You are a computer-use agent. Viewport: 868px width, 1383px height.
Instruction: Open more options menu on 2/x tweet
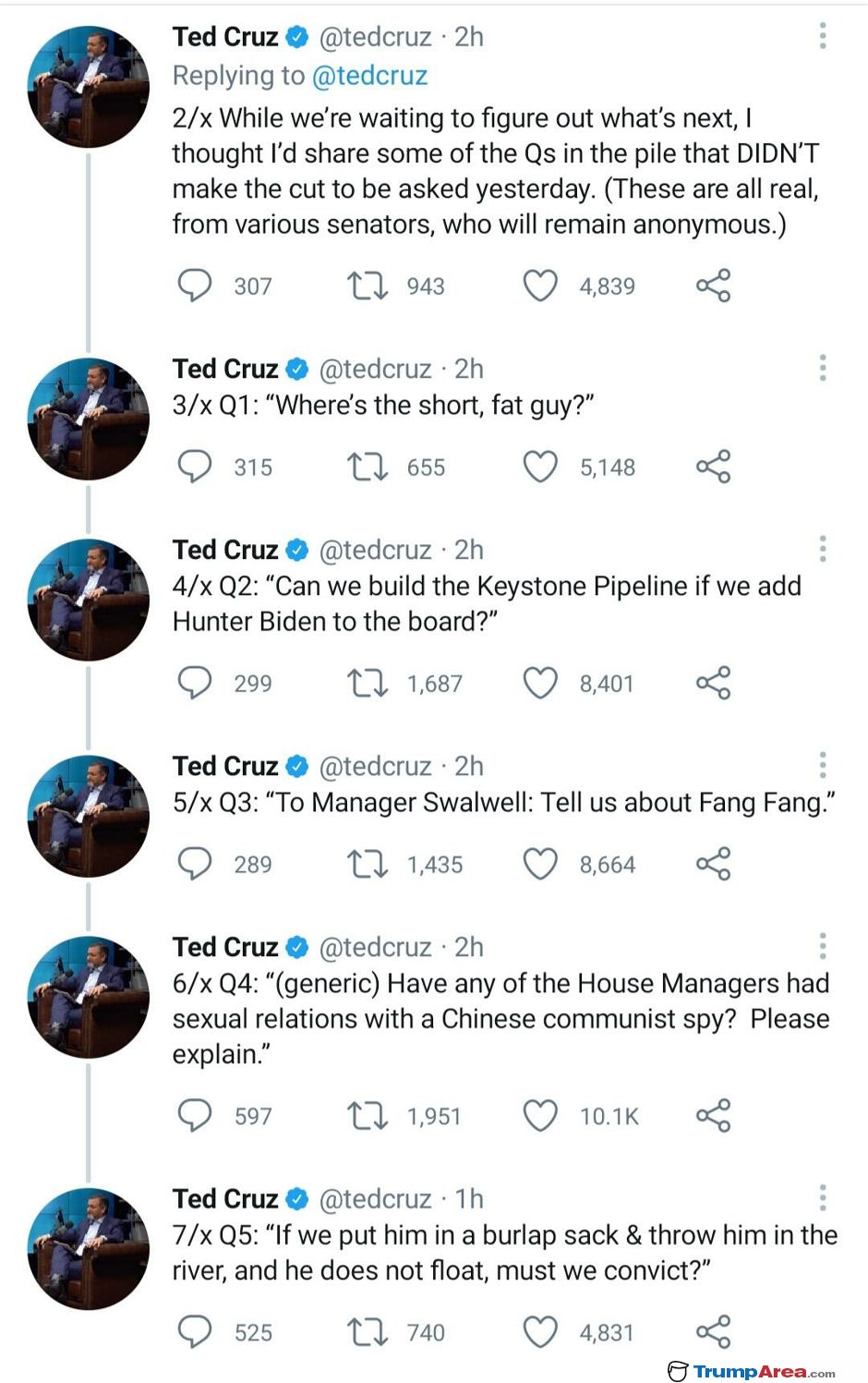coord(822,36)
